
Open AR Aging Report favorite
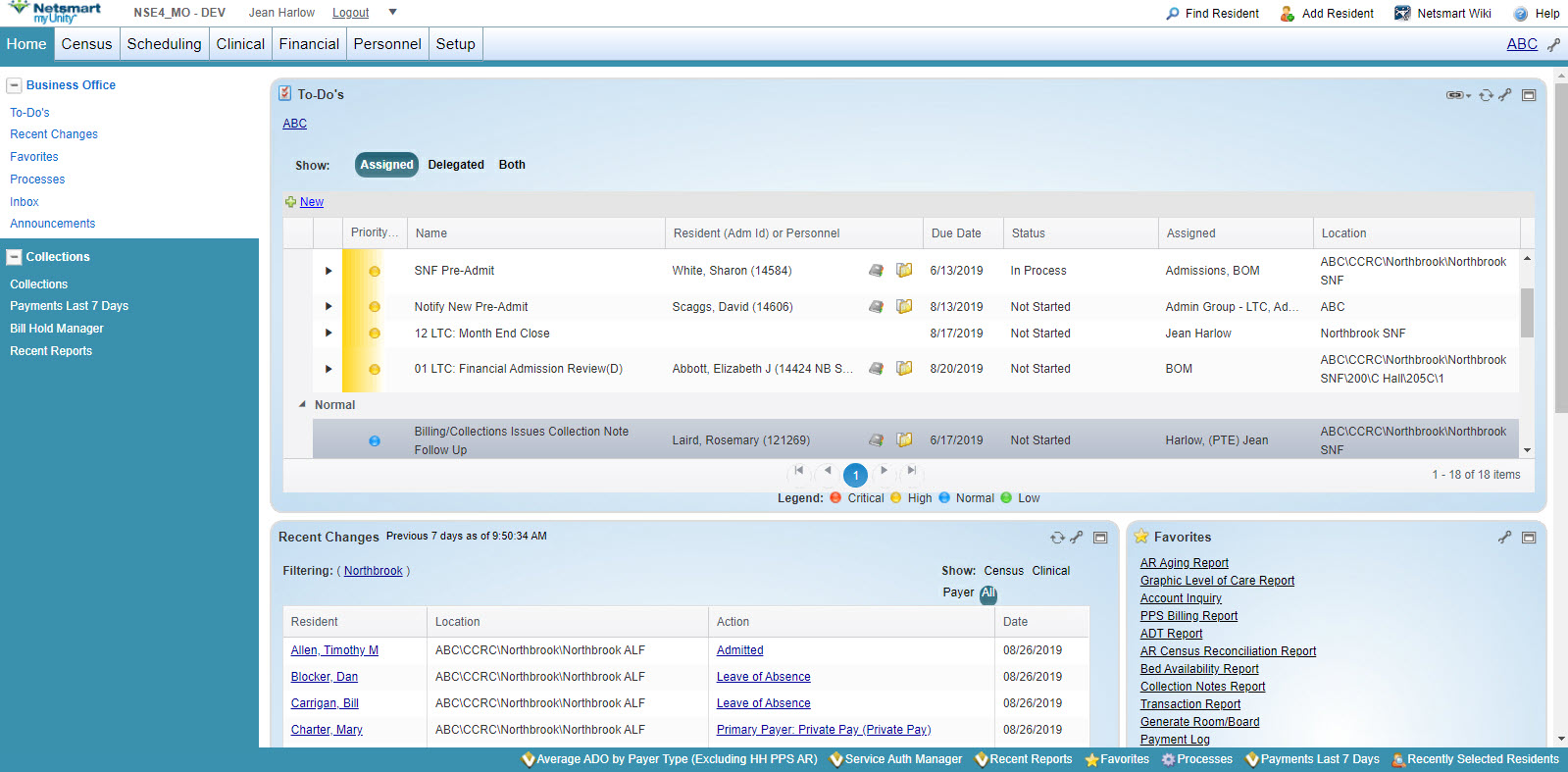(1184, 563)
